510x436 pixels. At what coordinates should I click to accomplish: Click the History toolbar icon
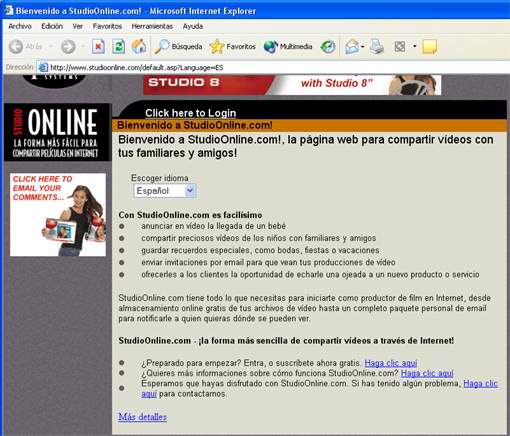pos(328,47)
